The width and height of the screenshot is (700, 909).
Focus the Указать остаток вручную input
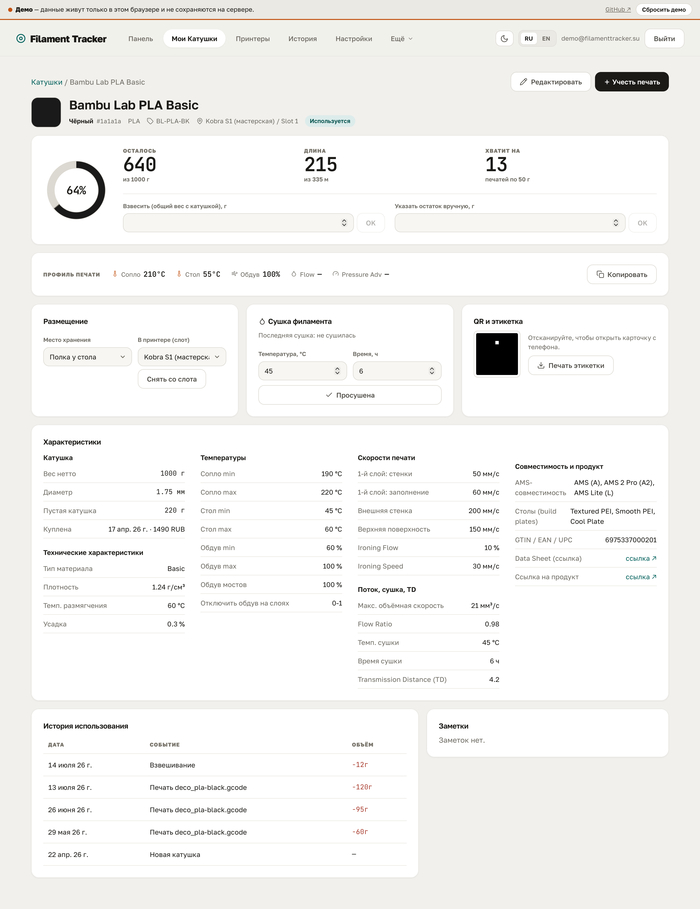pyautogui.click(x=510, y=223)
